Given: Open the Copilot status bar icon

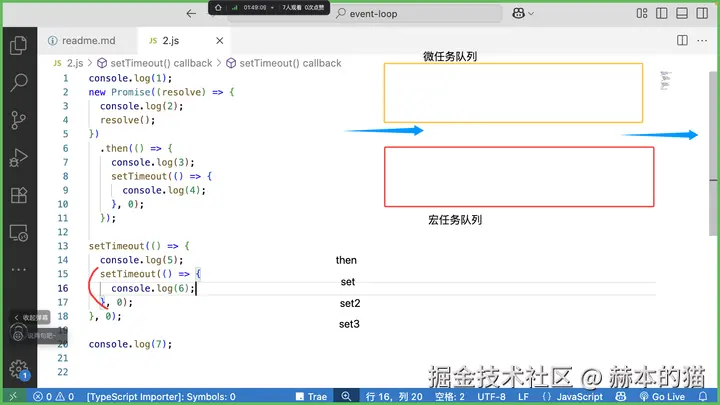Looking at the screenshot, I should (x=620, y=396).
